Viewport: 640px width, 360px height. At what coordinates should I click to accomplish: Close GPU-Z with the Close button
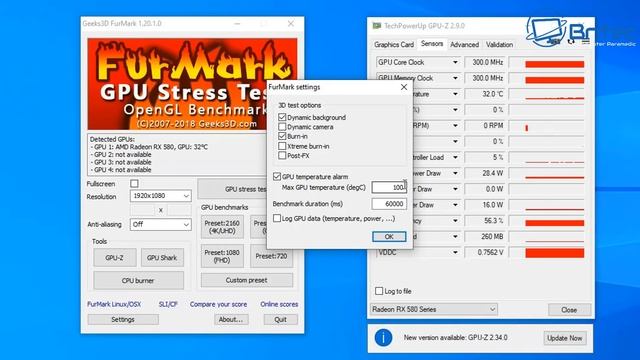(569, 310)
